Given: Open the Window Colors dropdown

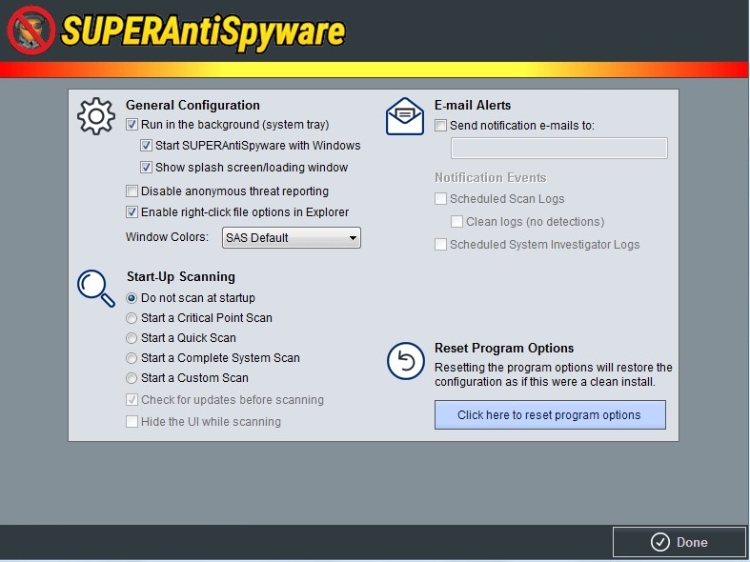Looking at the screenshot, I should coord(291,238).
